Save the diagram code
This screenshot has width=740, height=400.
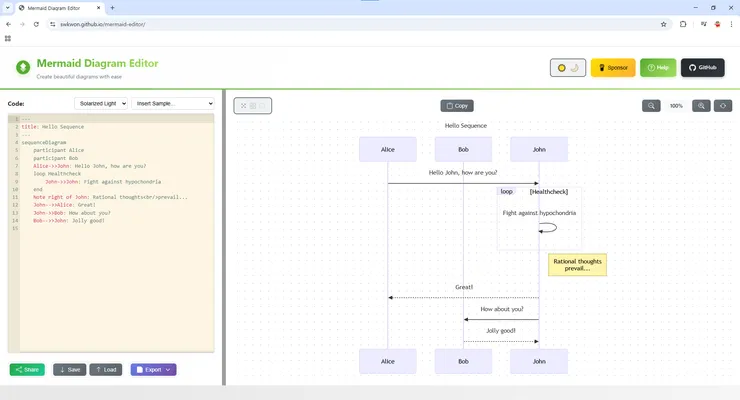69,369
